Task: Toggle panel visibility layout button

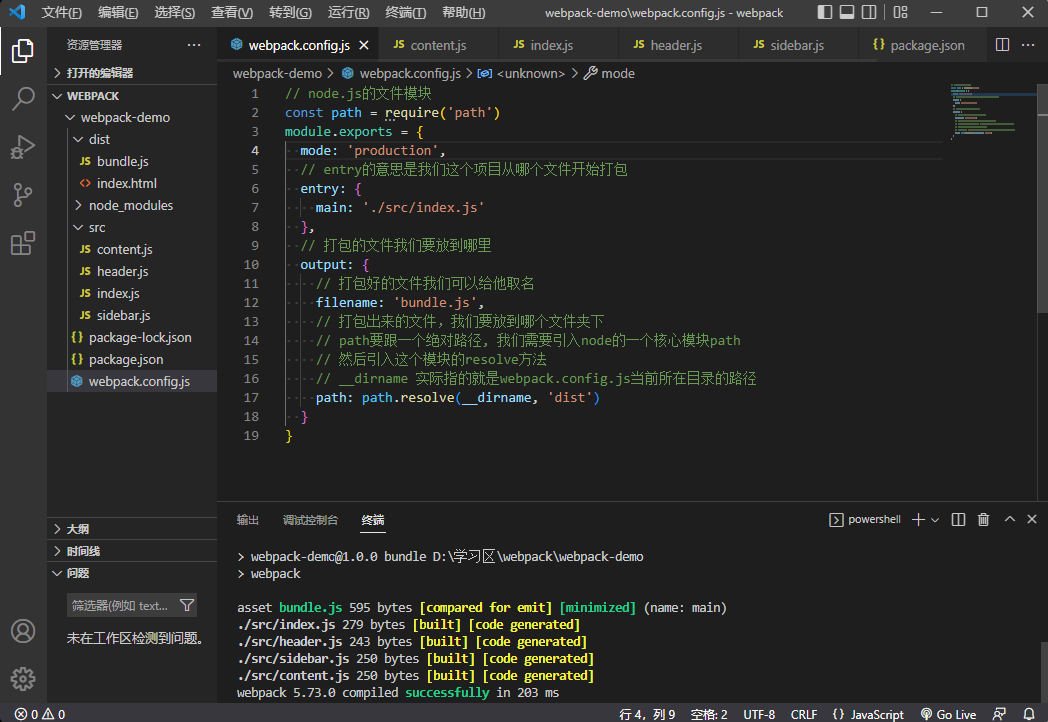Action: pyautogui.click(x=847, y=12)
